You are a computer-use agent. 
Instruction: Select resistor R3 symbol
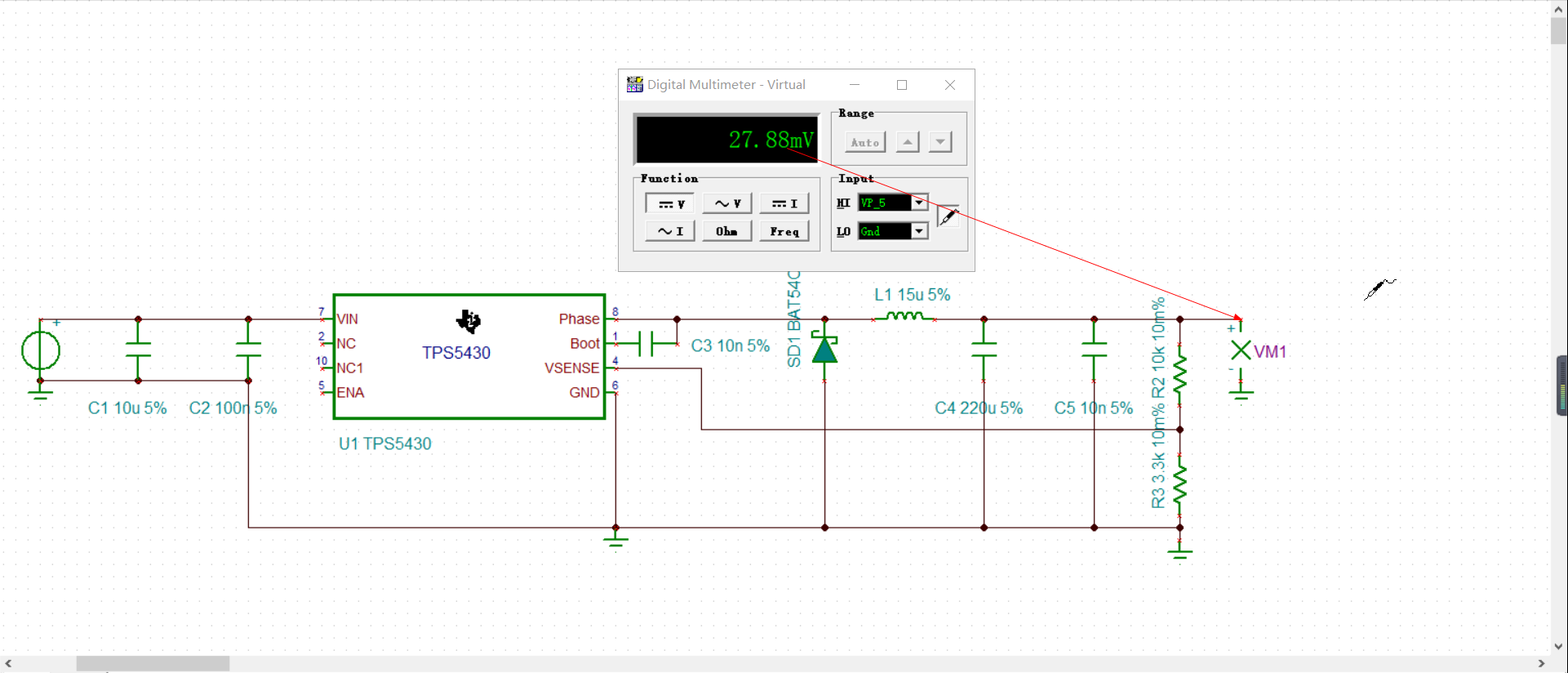pyautogui.click(x=1179, y=484)
